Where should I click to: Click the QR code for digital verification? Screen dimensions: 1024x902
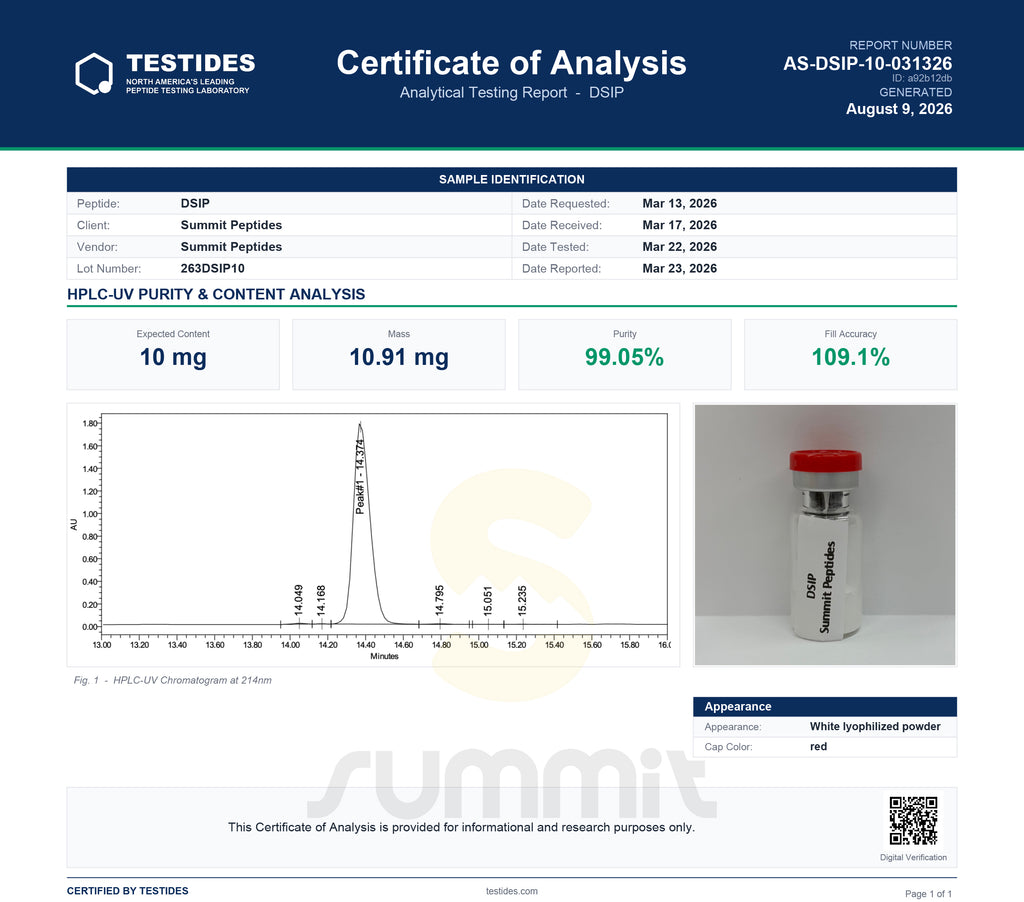point(913,820)
